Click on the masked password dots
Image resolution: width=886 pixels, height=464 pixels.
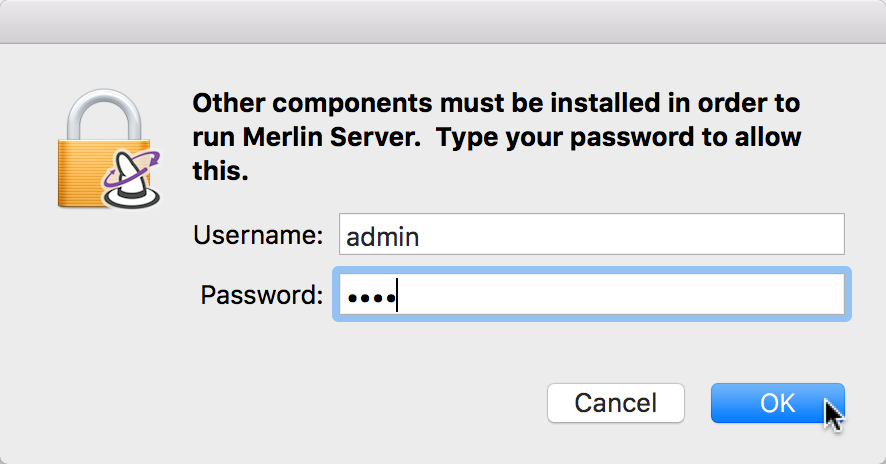click(371, 297)
